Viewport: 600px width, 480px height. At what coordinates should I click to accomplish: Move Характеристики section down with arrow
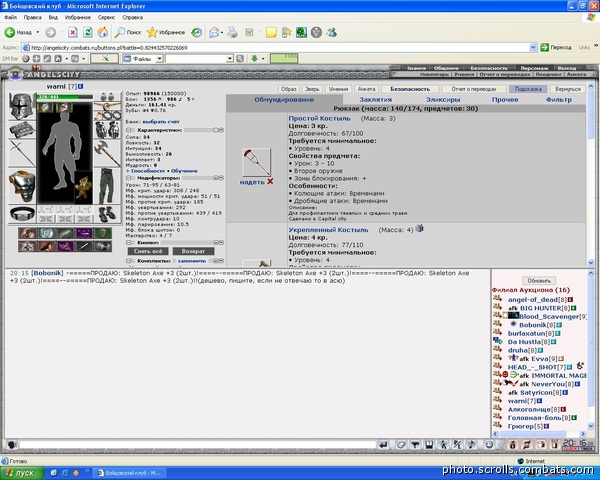click(221, 130)
